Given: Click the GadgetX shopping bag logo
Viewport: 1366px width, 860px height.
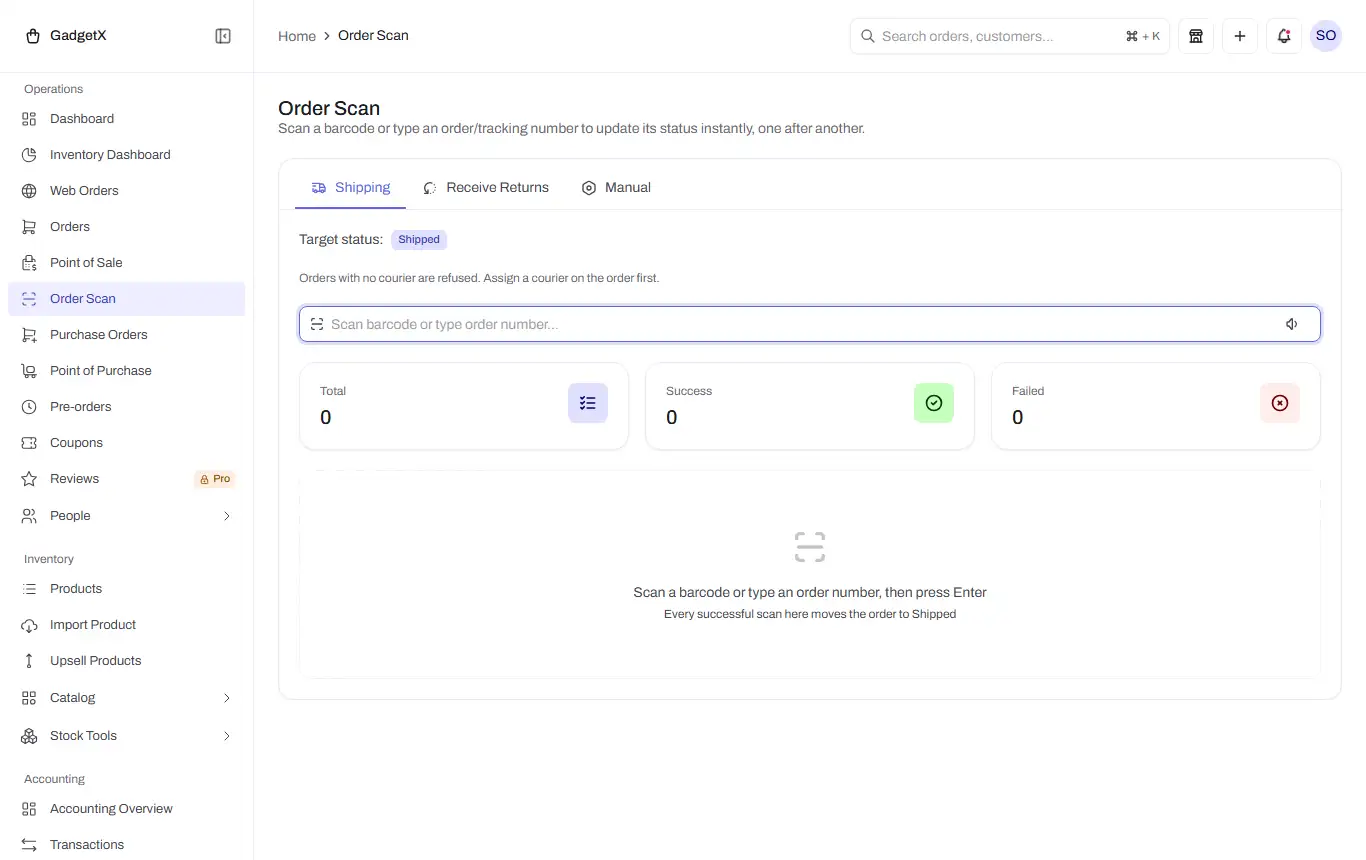Looking at the screenshot, I should [x=33, y=36].
